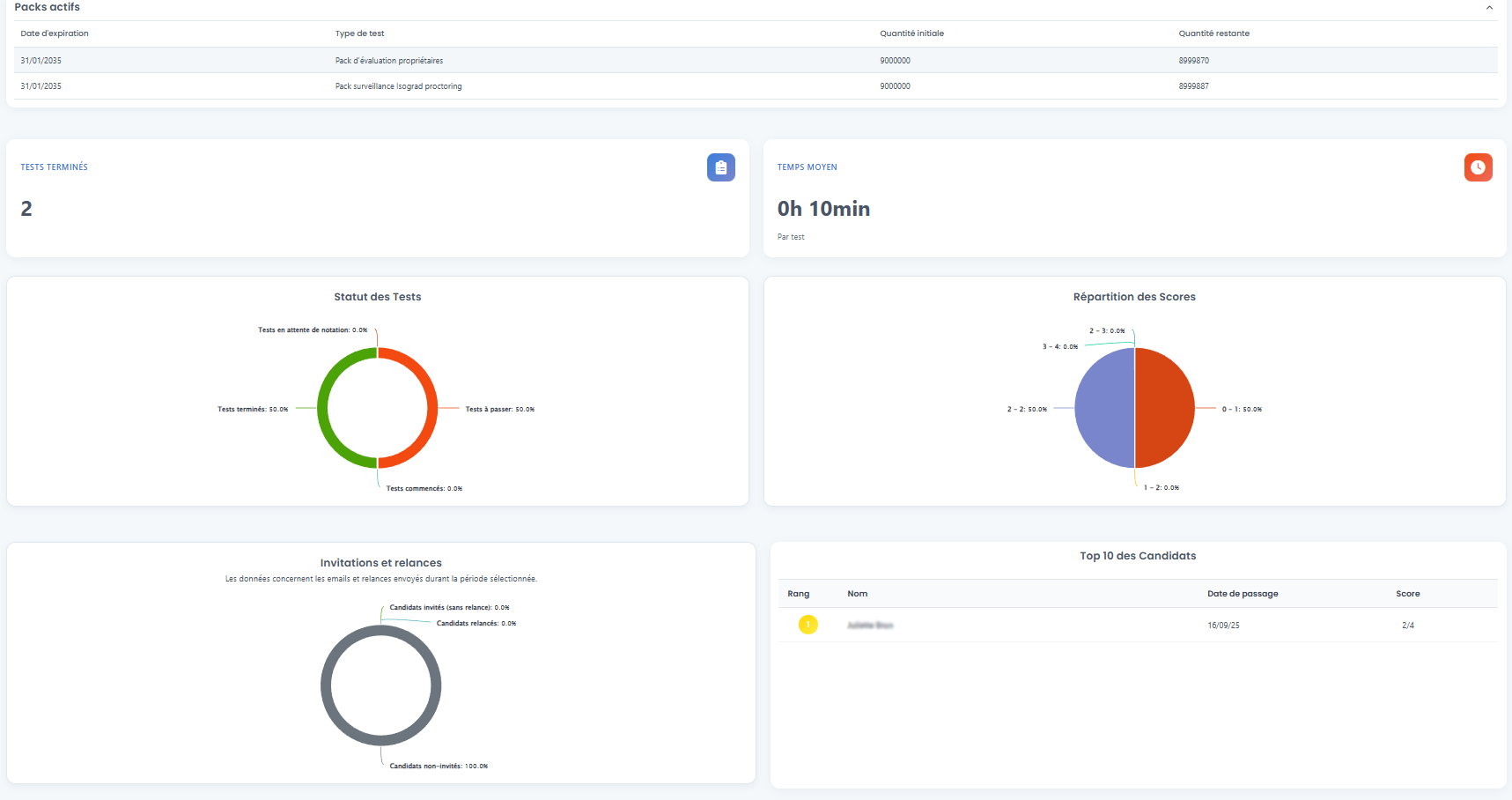The width and height of the screenshot is (1512, 800).
Task: Select the Pack surveillance Isograd proctoring row
Action: click(x=756, y=86)
